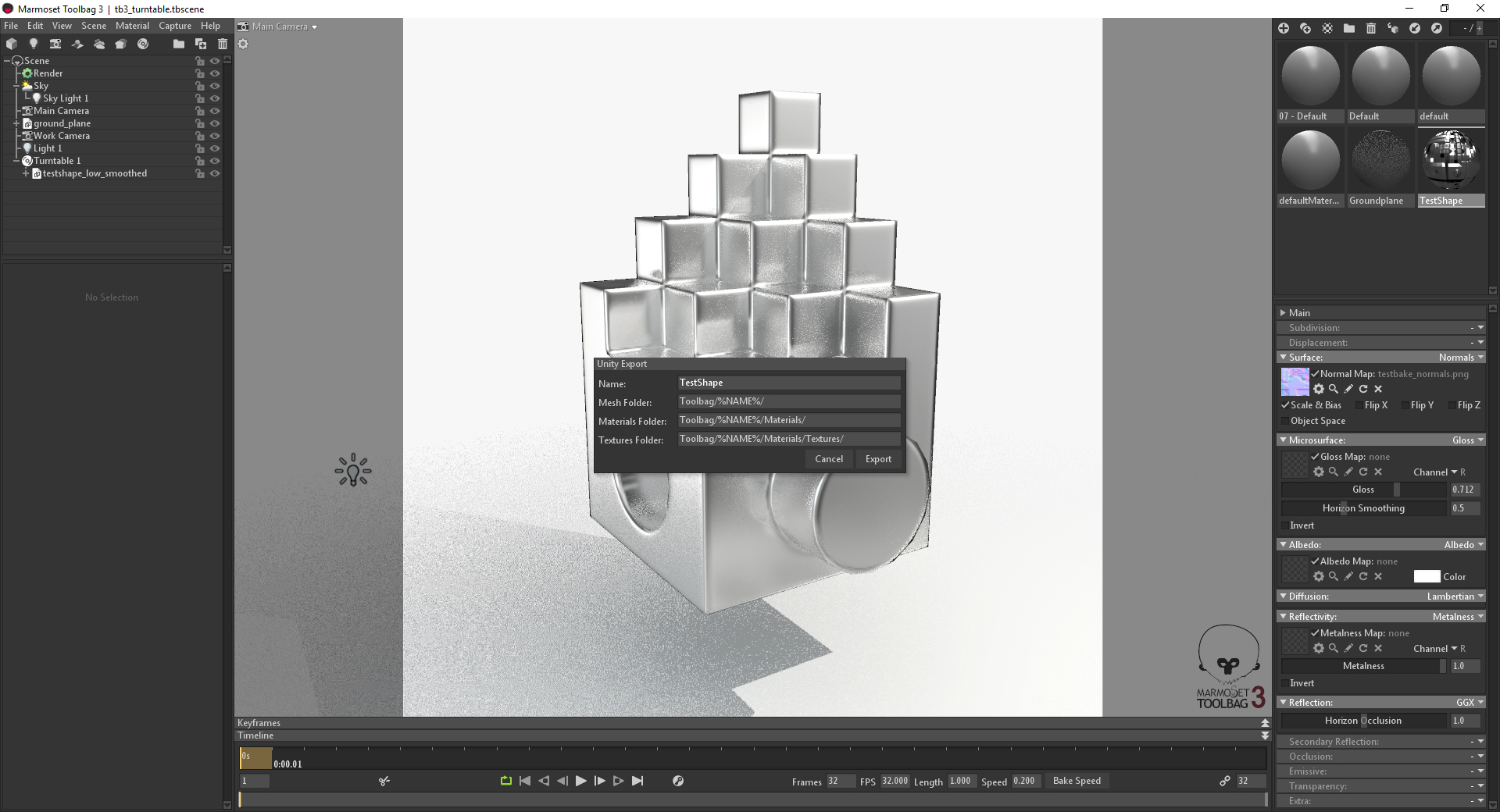Click the Cancel button in Unity Export

tap(829, 459)
